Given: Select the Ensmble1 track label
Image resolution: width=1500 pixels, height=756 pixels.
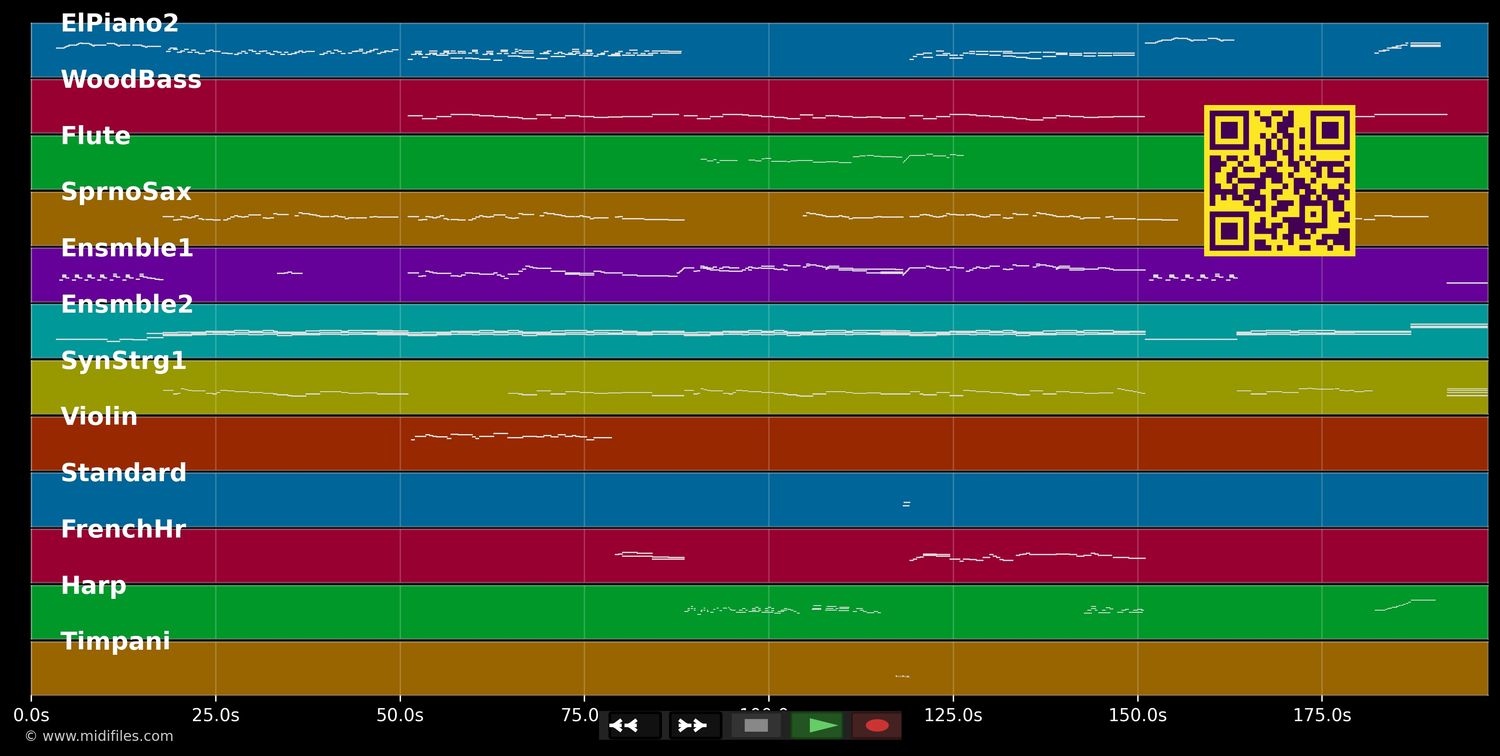Looking at the screenshot, I should 127,248.
